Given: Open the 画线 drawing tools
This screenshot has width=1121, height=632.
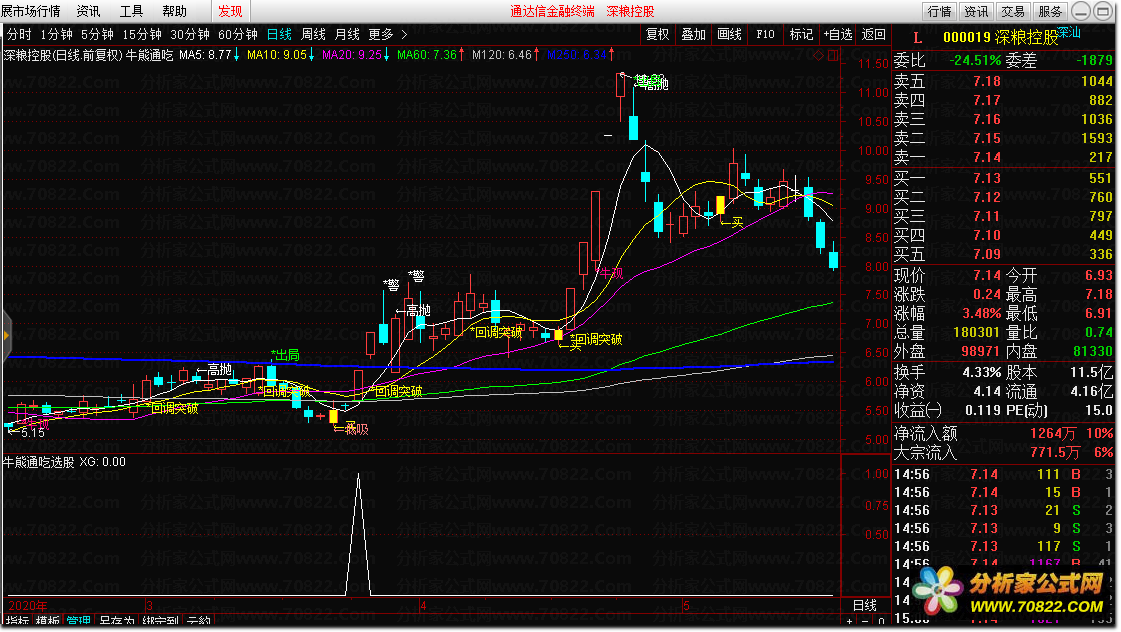Looking at the screenshot, I should tap(729, 34).
